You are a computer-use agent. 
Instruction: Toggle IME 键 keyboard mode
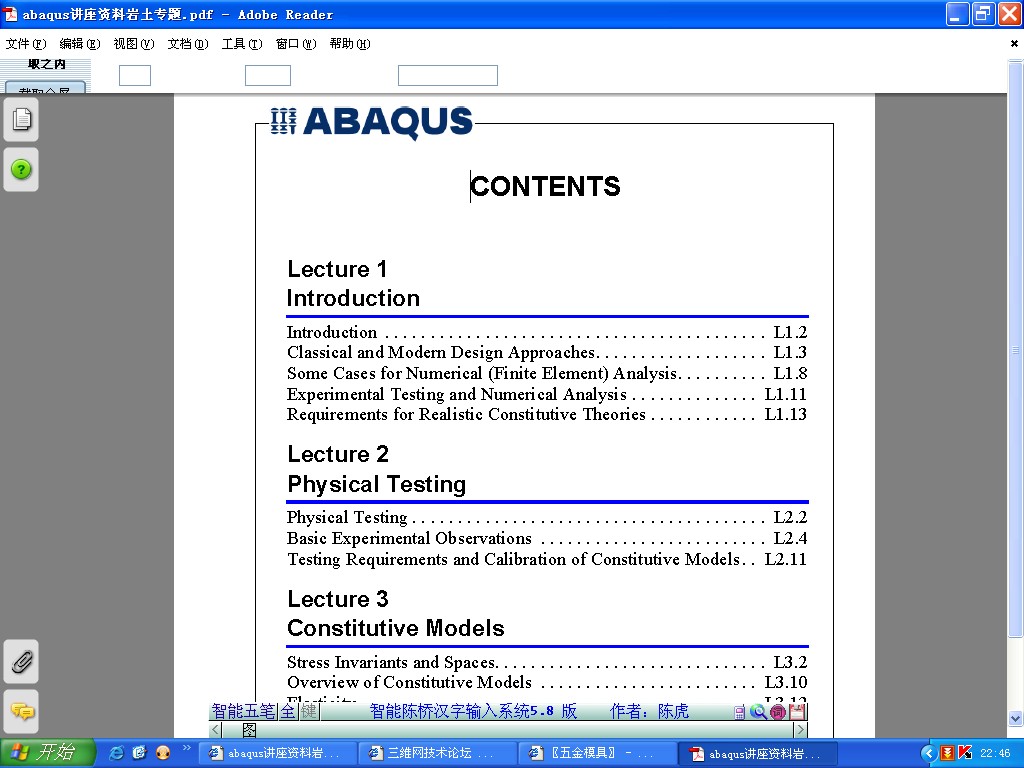click(x=309, y=711)
